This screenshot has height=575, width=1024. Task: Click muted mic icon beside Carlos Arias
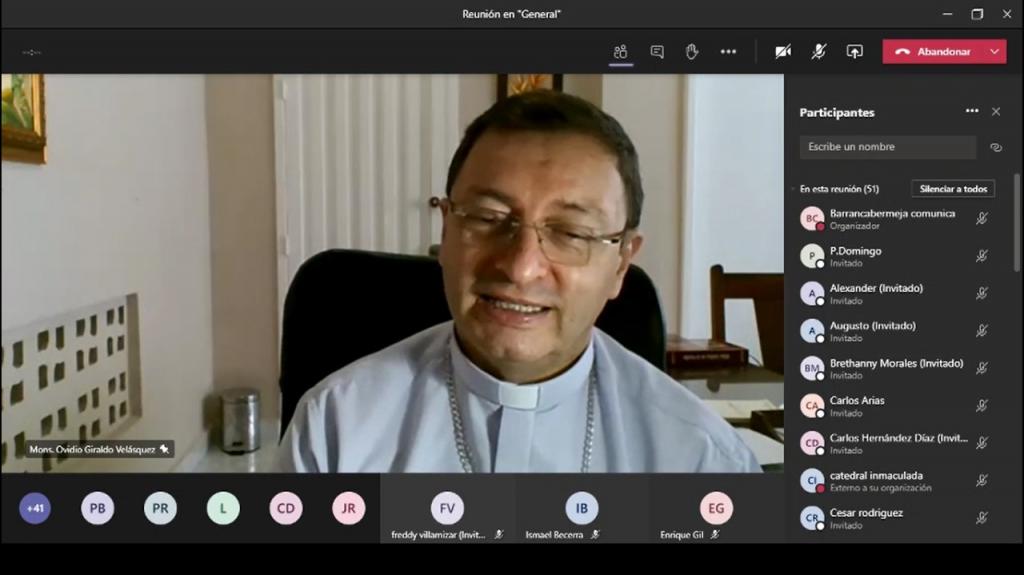click(x=981, y=406)
